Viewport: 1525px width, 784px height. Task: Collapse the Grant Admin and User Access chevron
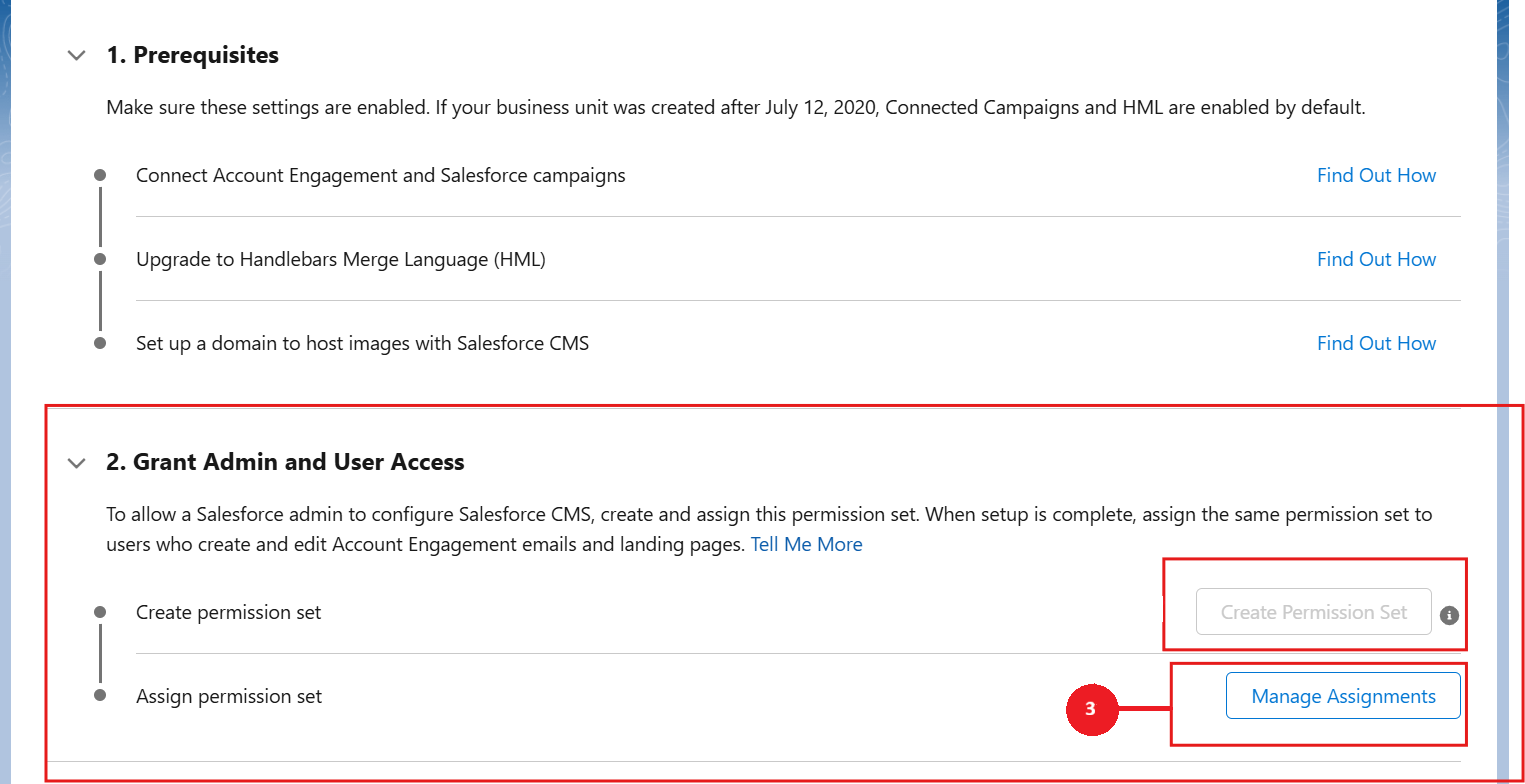(x=76, y=463)
